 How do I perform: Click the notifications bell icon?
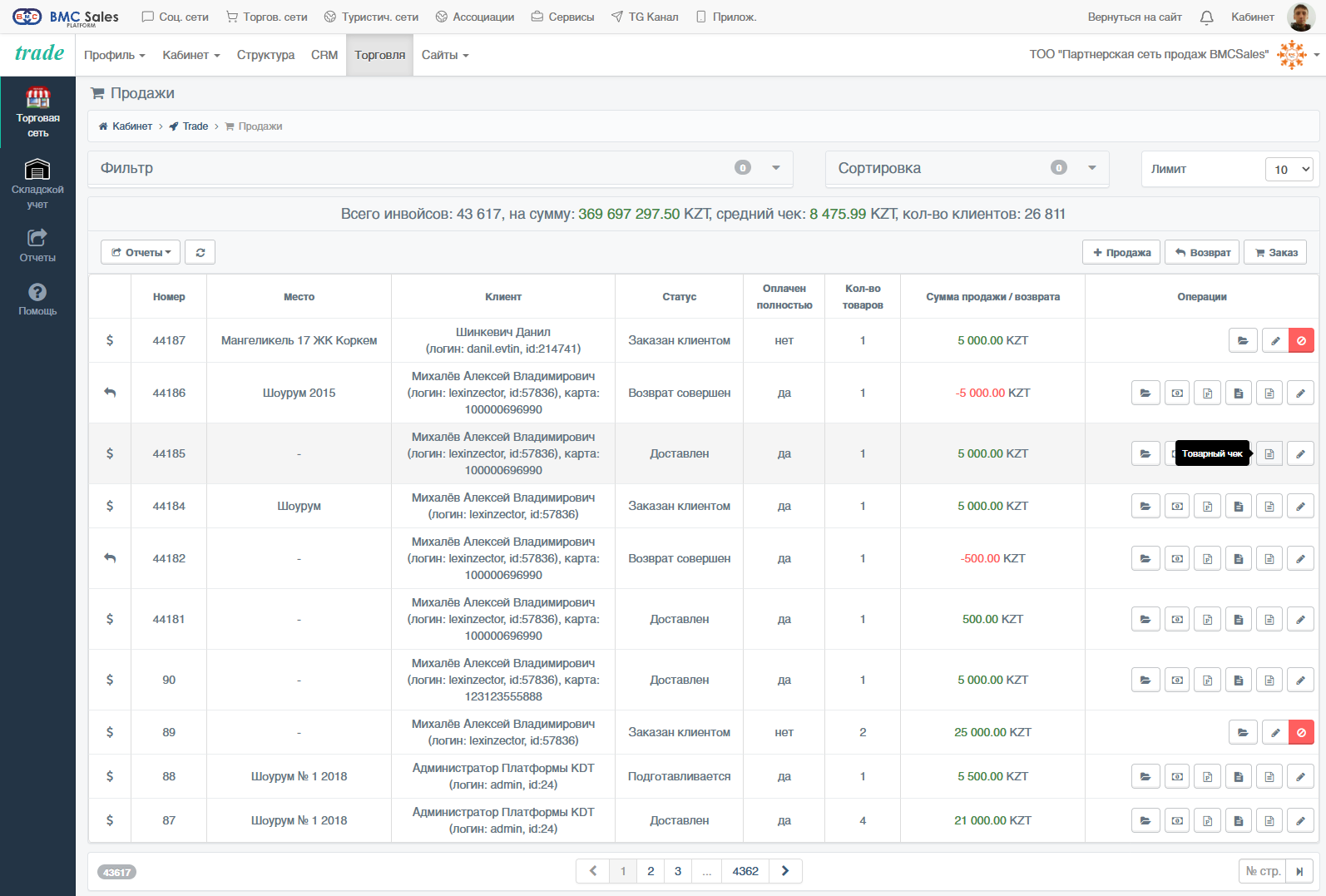pyautogui.click(x=1206, y=17)
